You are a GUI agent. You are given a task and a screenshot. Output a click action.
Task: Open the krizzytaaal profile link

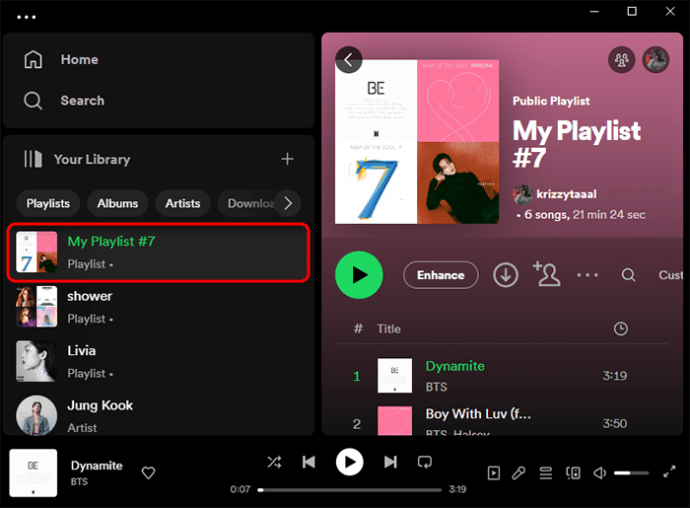[x=566, y=194]
